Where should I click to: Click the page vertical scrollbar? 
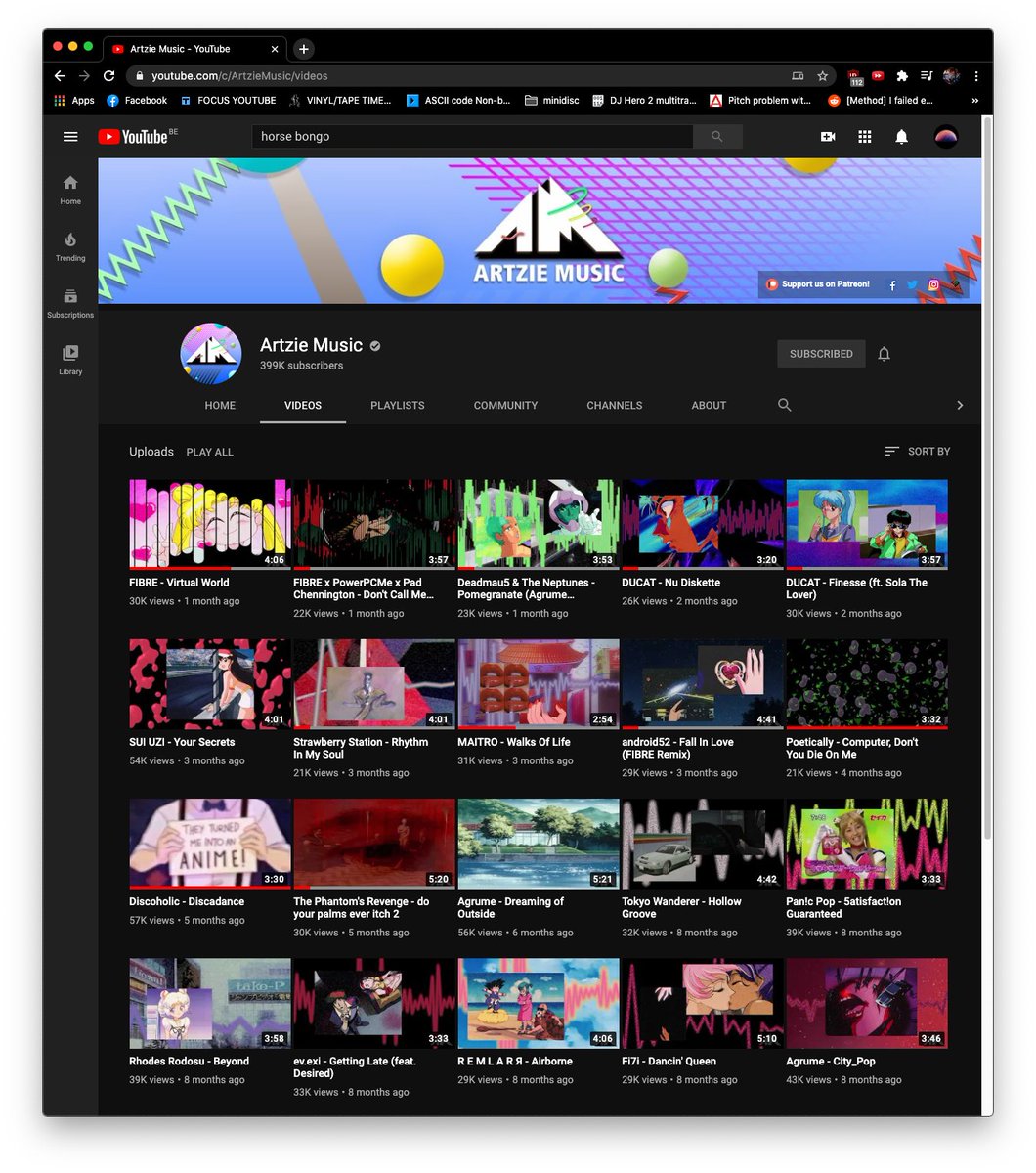(x=987, y=479)
